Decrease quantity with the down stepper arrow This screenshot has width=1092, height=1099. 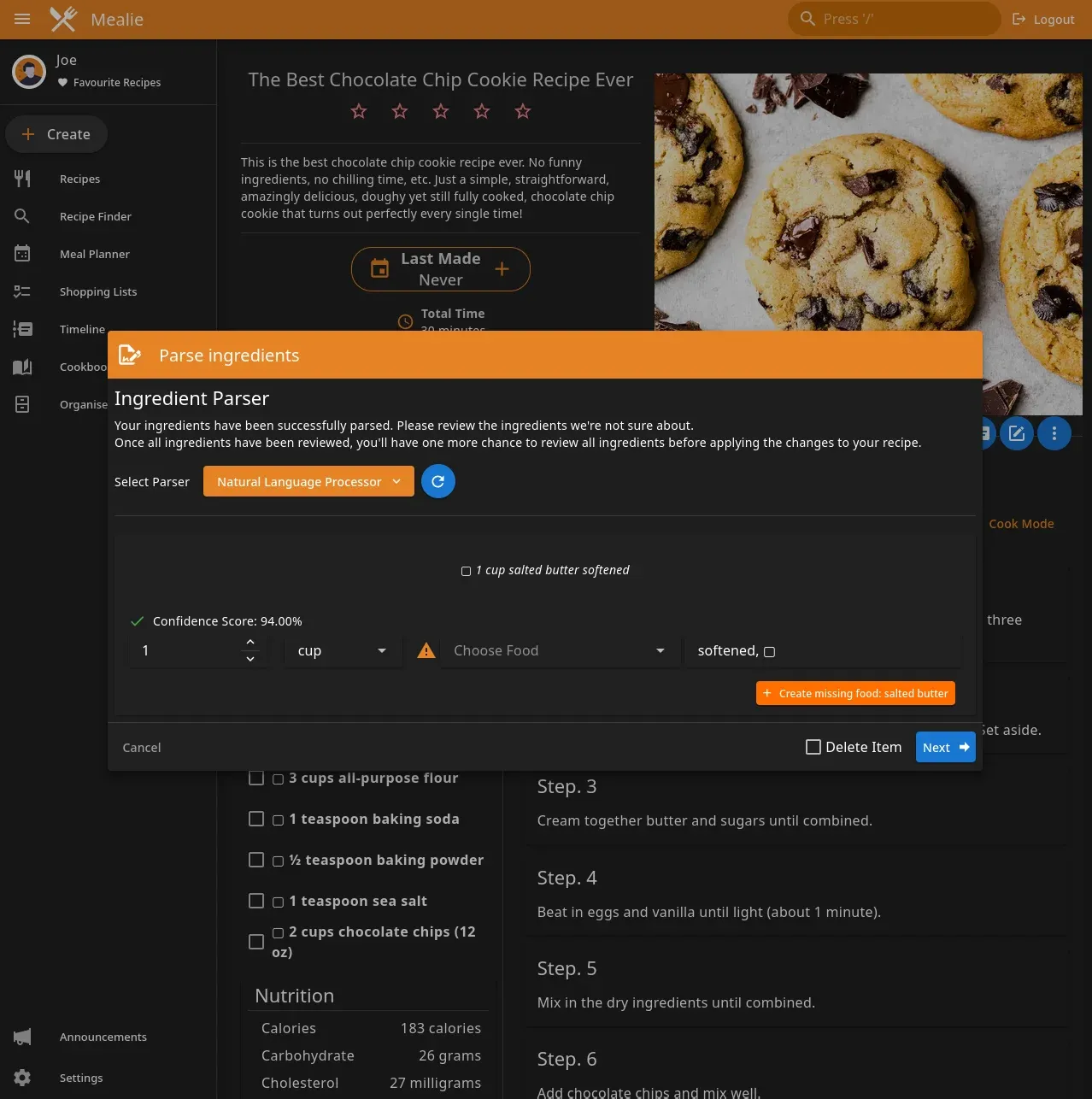(x=250, y=659)
